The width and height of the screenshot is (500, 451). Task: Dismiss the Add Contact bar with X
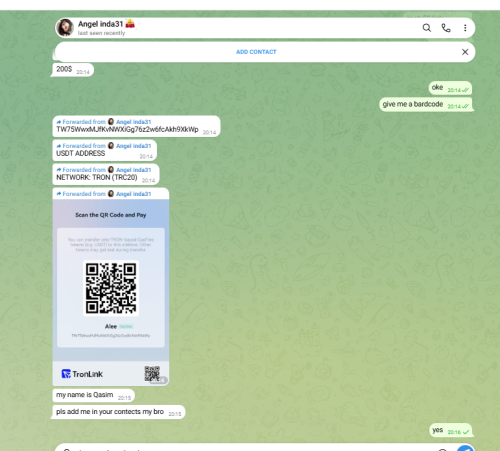(465, 52)
